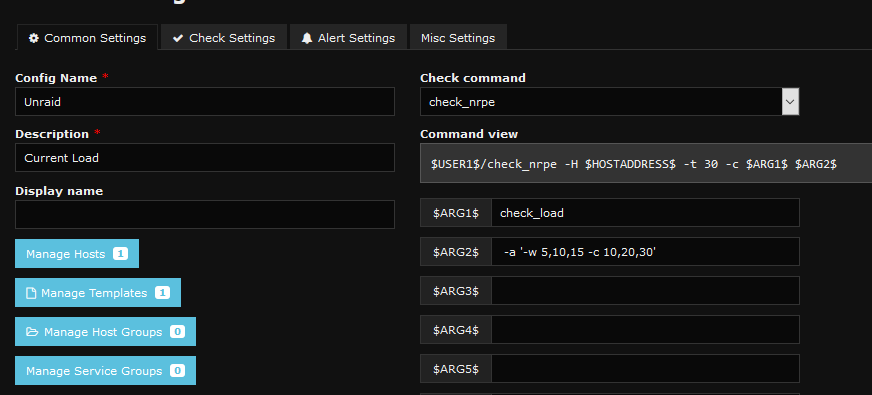
Task: Click the Description label
Action: [x=52, y=134]
